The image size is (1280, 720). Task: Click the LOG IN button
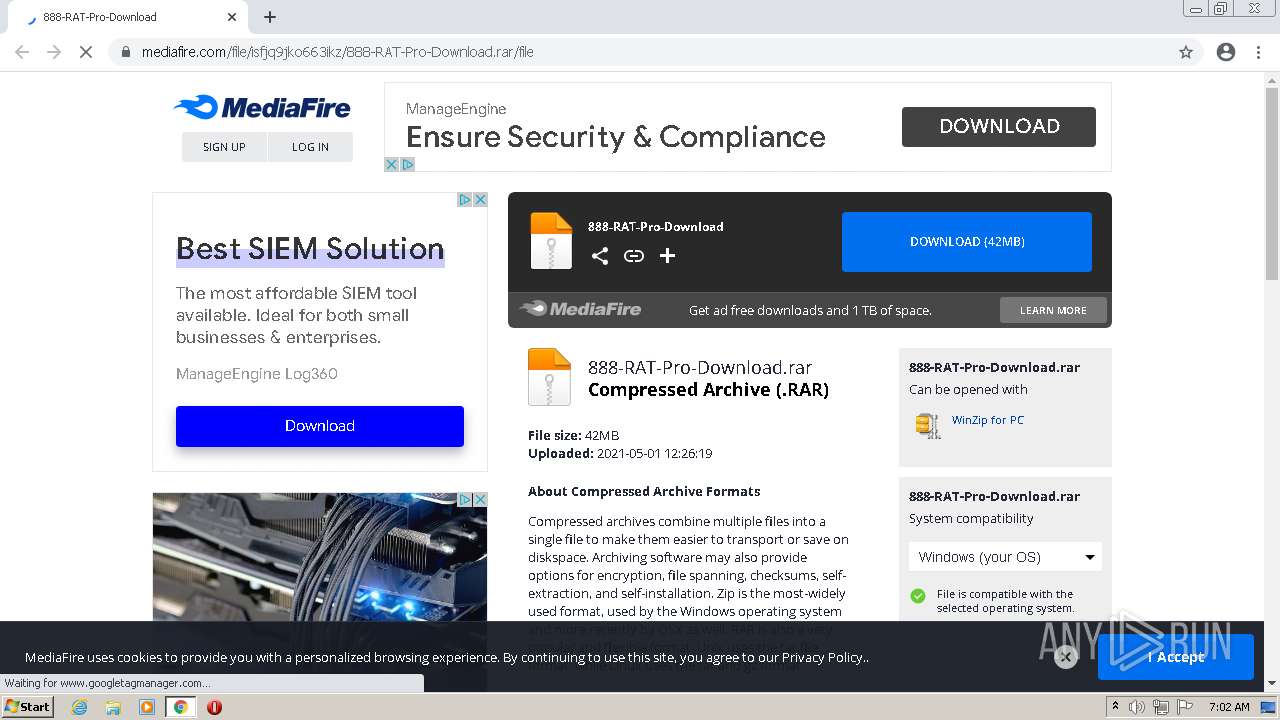click(310, 147)
